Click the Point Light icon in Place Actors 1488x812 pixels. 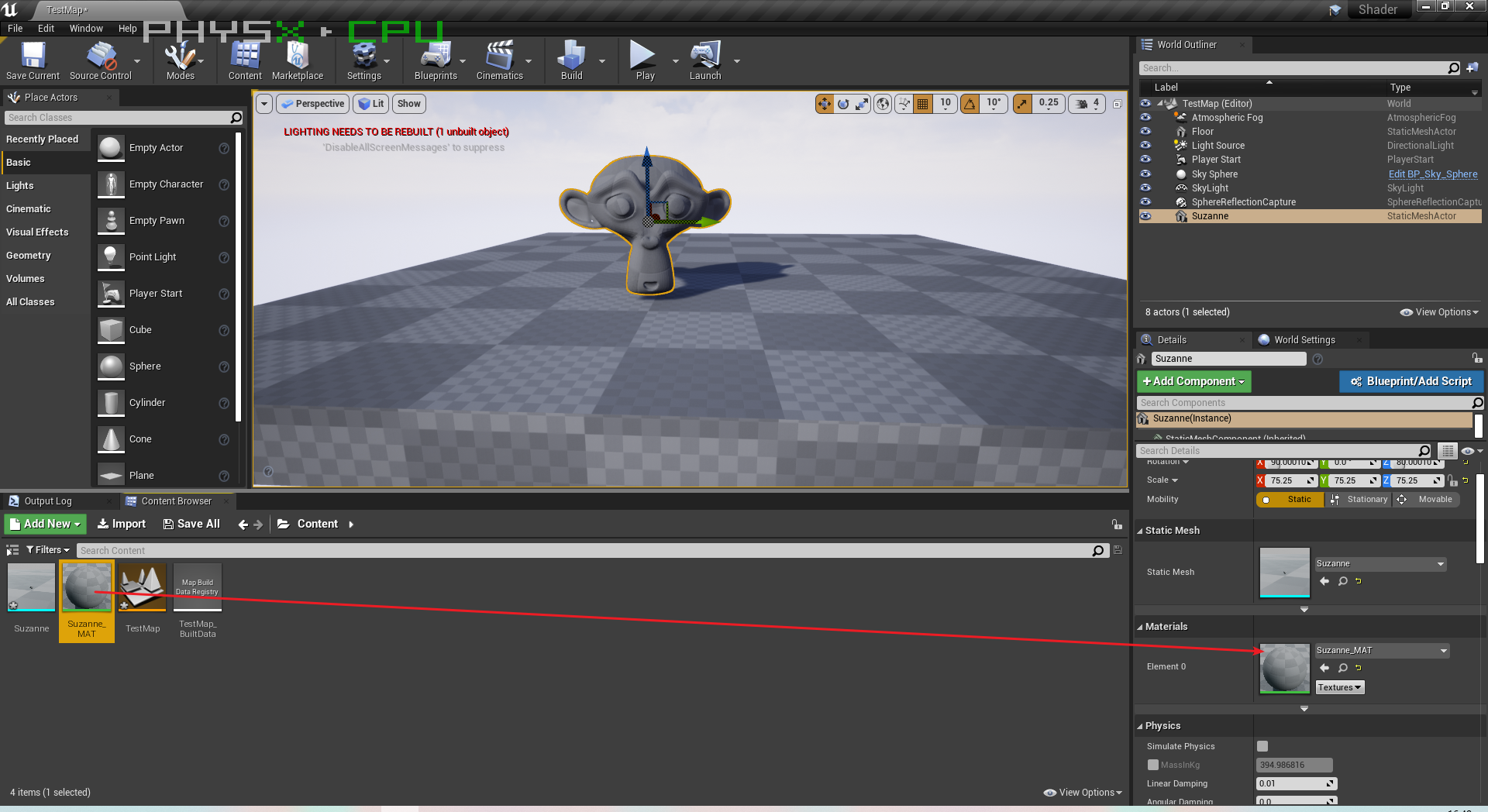(x=111, y=257)
